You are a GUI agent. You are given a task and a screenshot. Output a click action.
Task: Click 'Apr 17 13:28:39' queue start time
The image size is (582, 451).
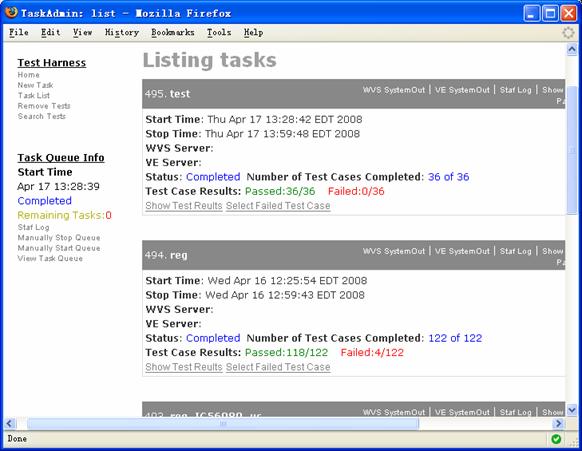pos(58,187)
